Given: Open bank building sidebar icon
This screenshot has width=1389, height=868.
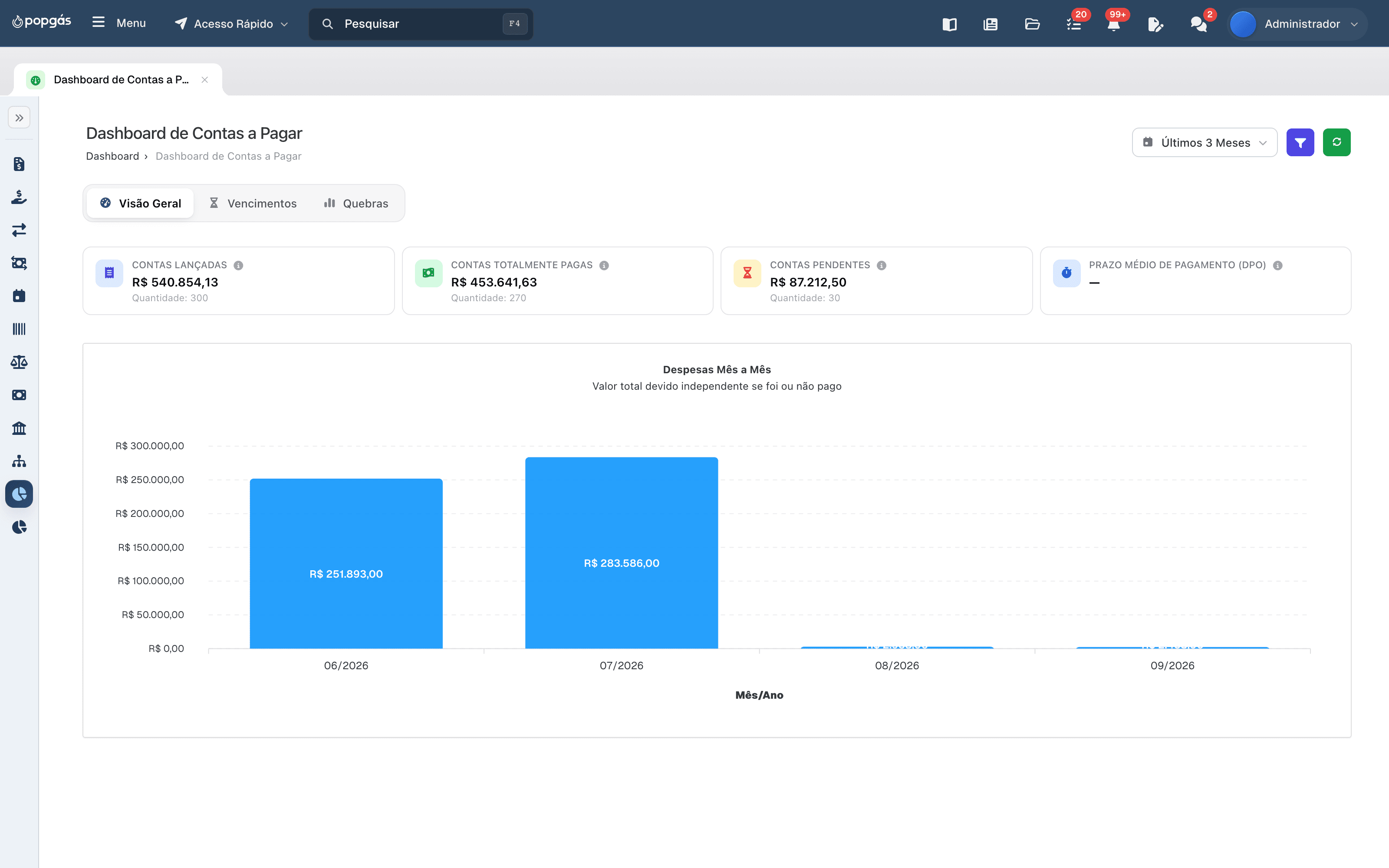Looking at the screenshot, I should (19, 428).
